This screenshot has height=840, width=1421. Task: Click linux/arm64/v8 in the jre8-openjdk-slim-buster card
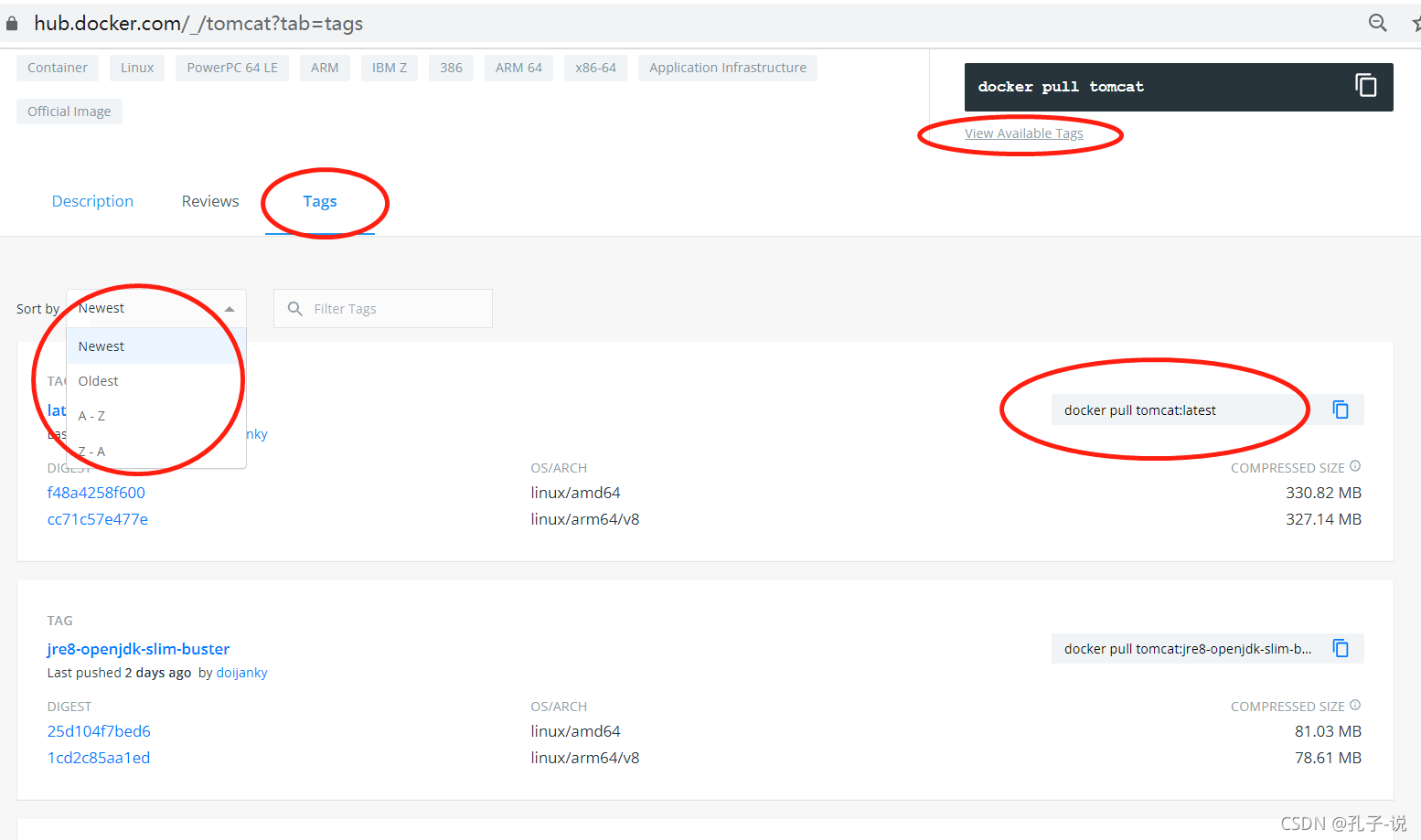(585, 758)
